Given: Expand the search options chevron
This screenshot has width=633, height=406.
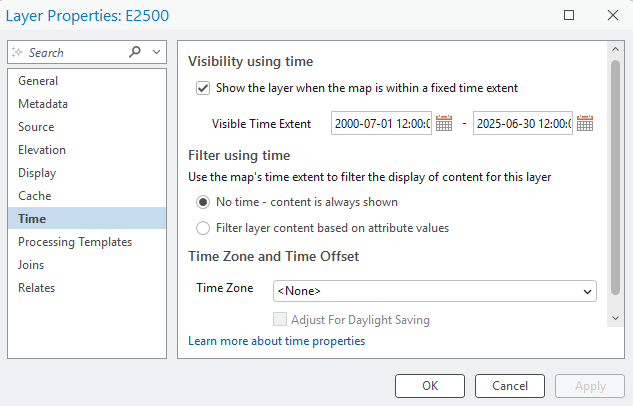Looking at the screenshot, I should [x=155, y=52].
